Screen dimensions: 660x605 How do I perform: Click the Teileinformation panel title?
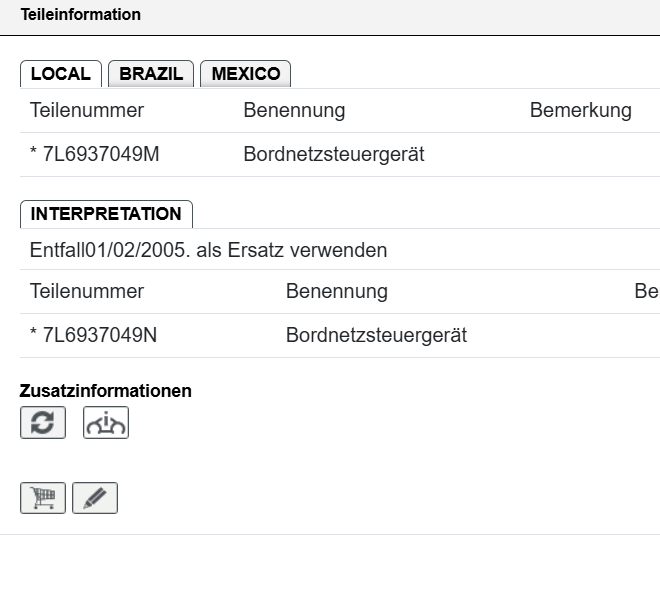(81, 15)
